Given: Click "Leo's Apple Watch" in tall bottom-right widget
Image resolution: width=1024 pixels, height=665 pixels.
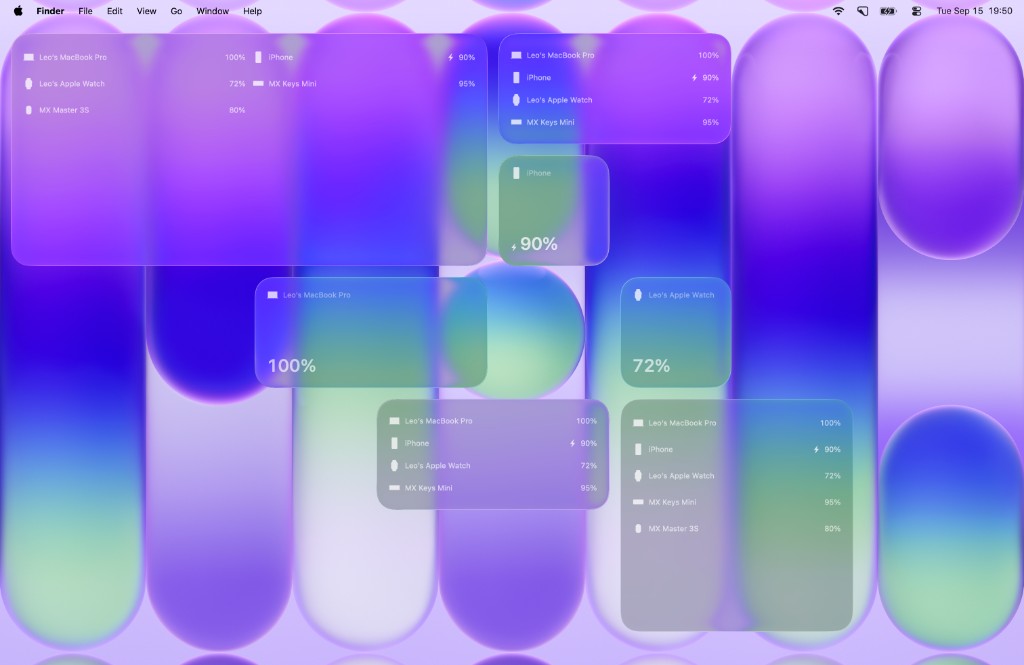Looking at the screenshot, I should pos(681,476).
